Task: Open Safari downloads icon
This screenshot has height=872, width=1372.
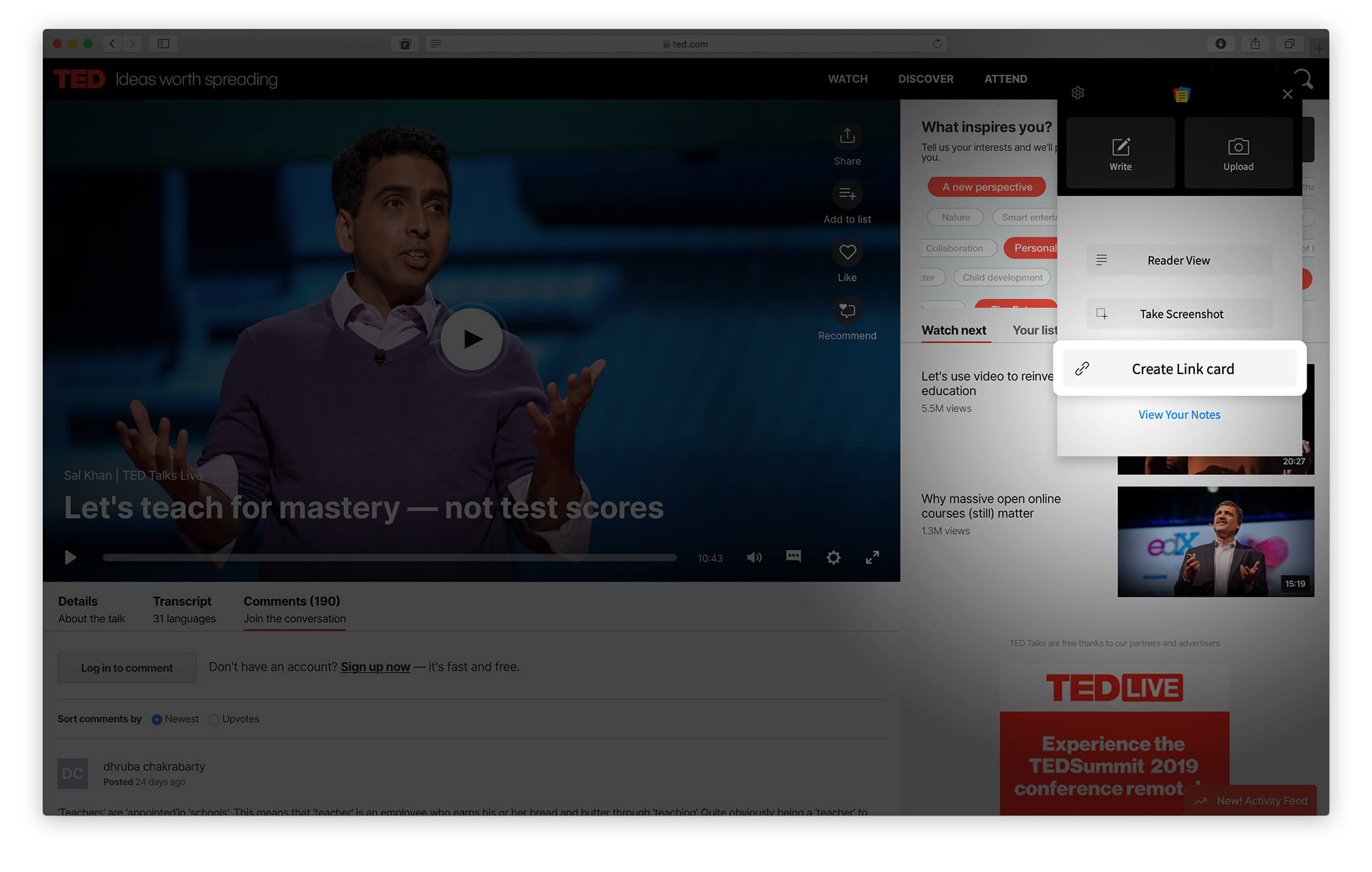Action: [x=1221, y=44]
